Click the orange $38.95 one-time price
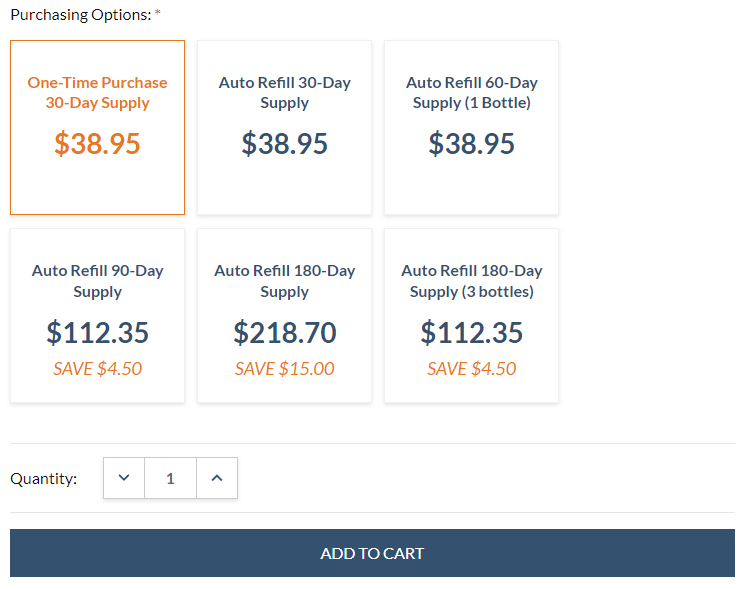The width and height of the screenshot is (742, 589). (97, 144)
